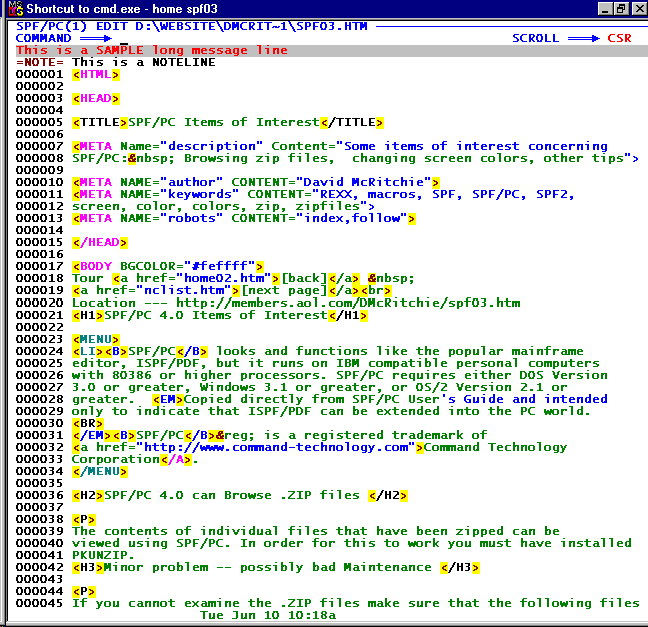This screenshot has height=627, width=648.
Task: Click the </HEAD> tag on line 000015
Action: (100, 243)
